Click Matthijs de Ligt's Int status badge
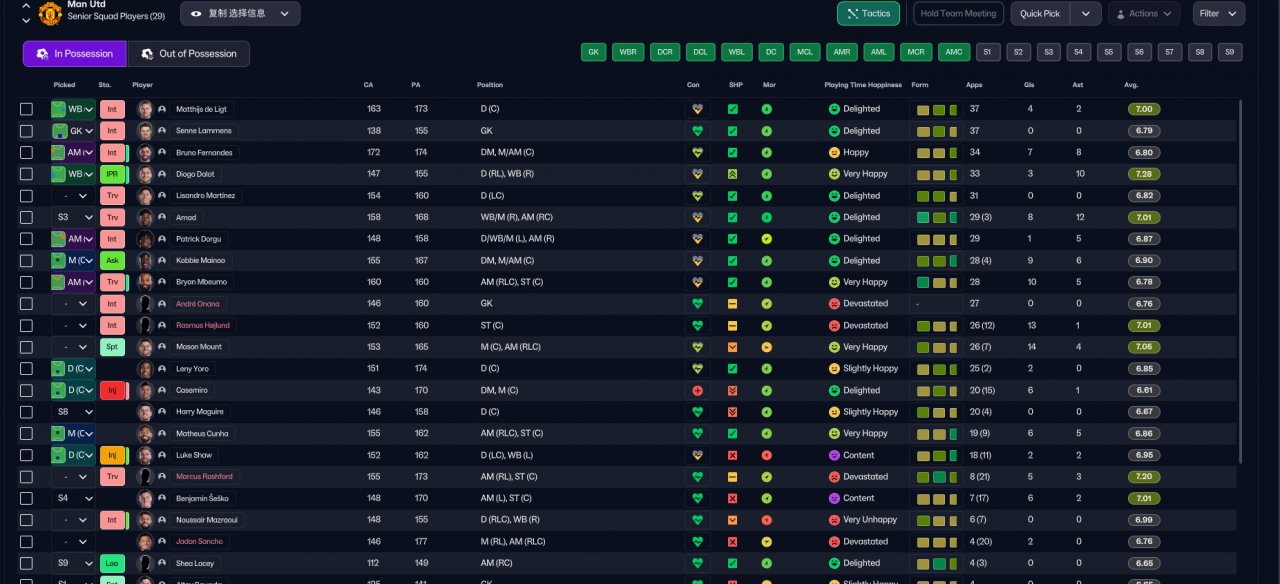1280x584 pixels. 112,109
